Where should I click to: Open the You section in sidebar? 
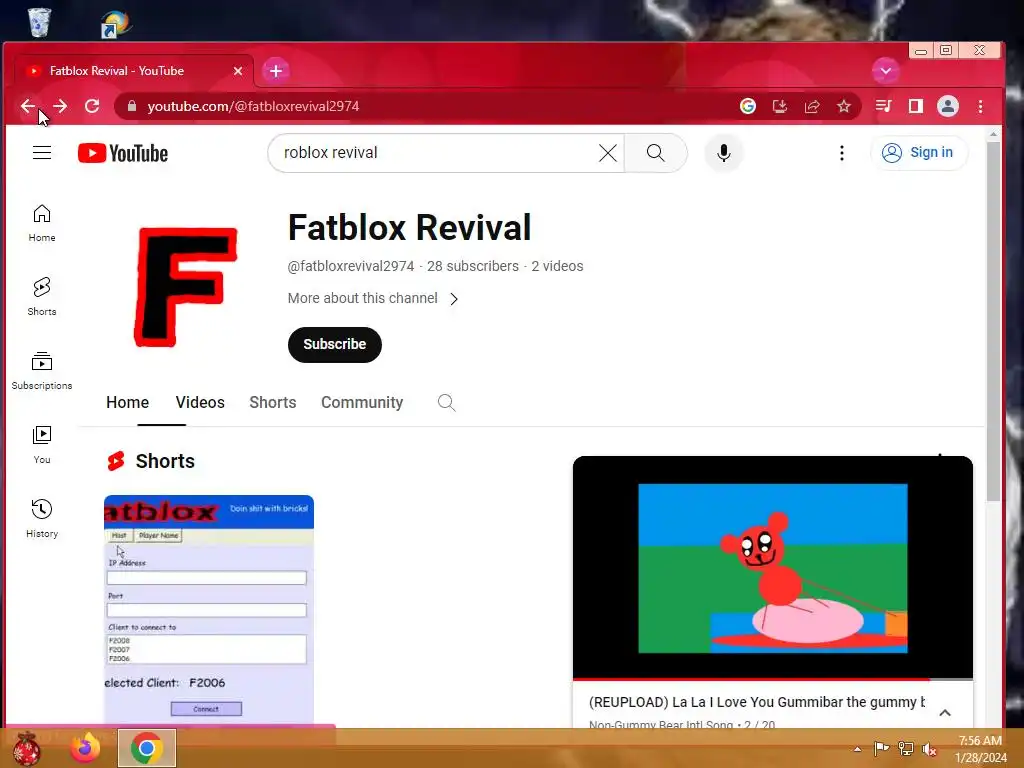[x=42, y=445]
